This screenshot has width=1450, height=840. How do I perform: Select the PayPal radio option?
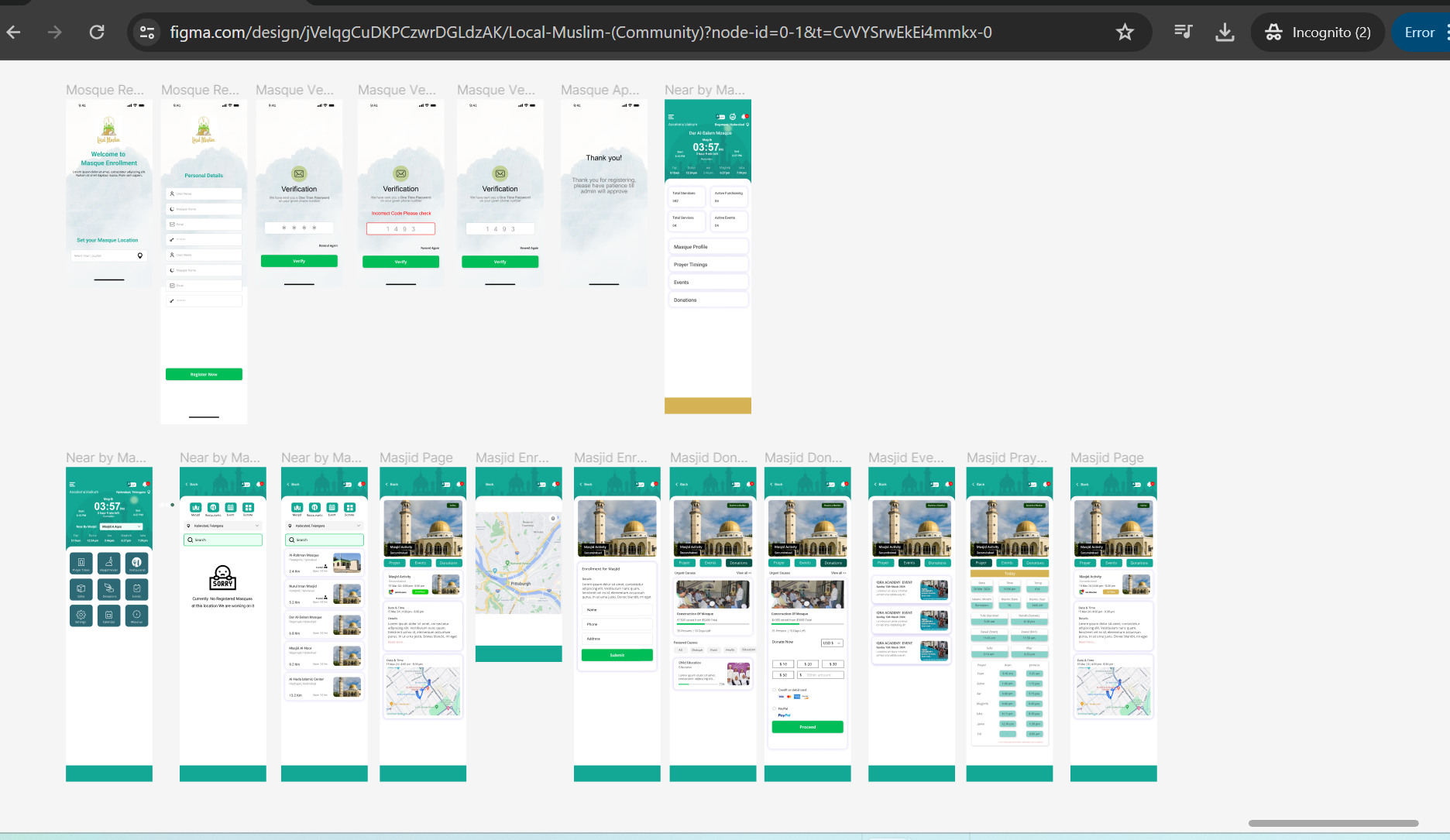774,708
